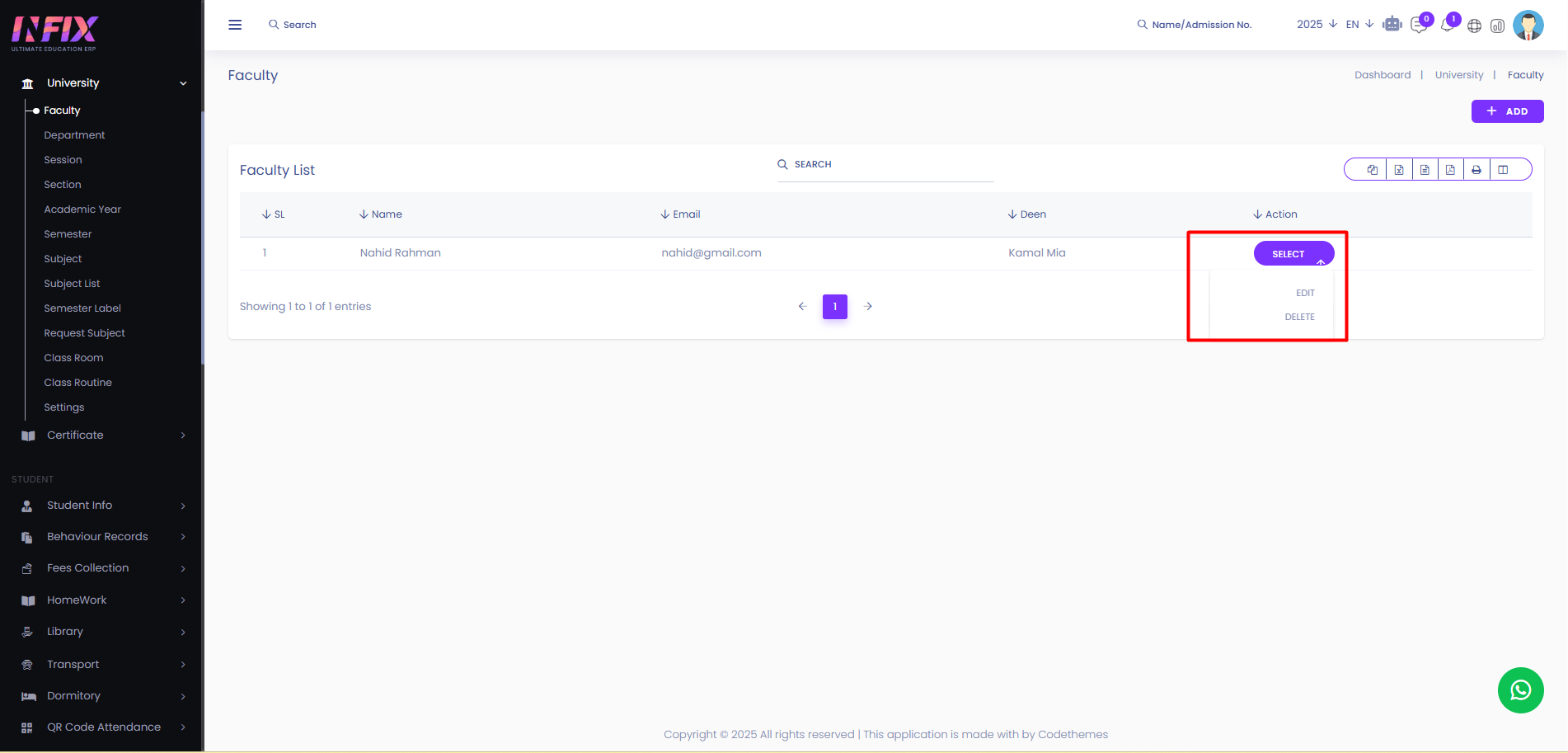The width and height of the screenshot is (1568, 753).
Task: Click the University bank icon
Action: [28, 83]
